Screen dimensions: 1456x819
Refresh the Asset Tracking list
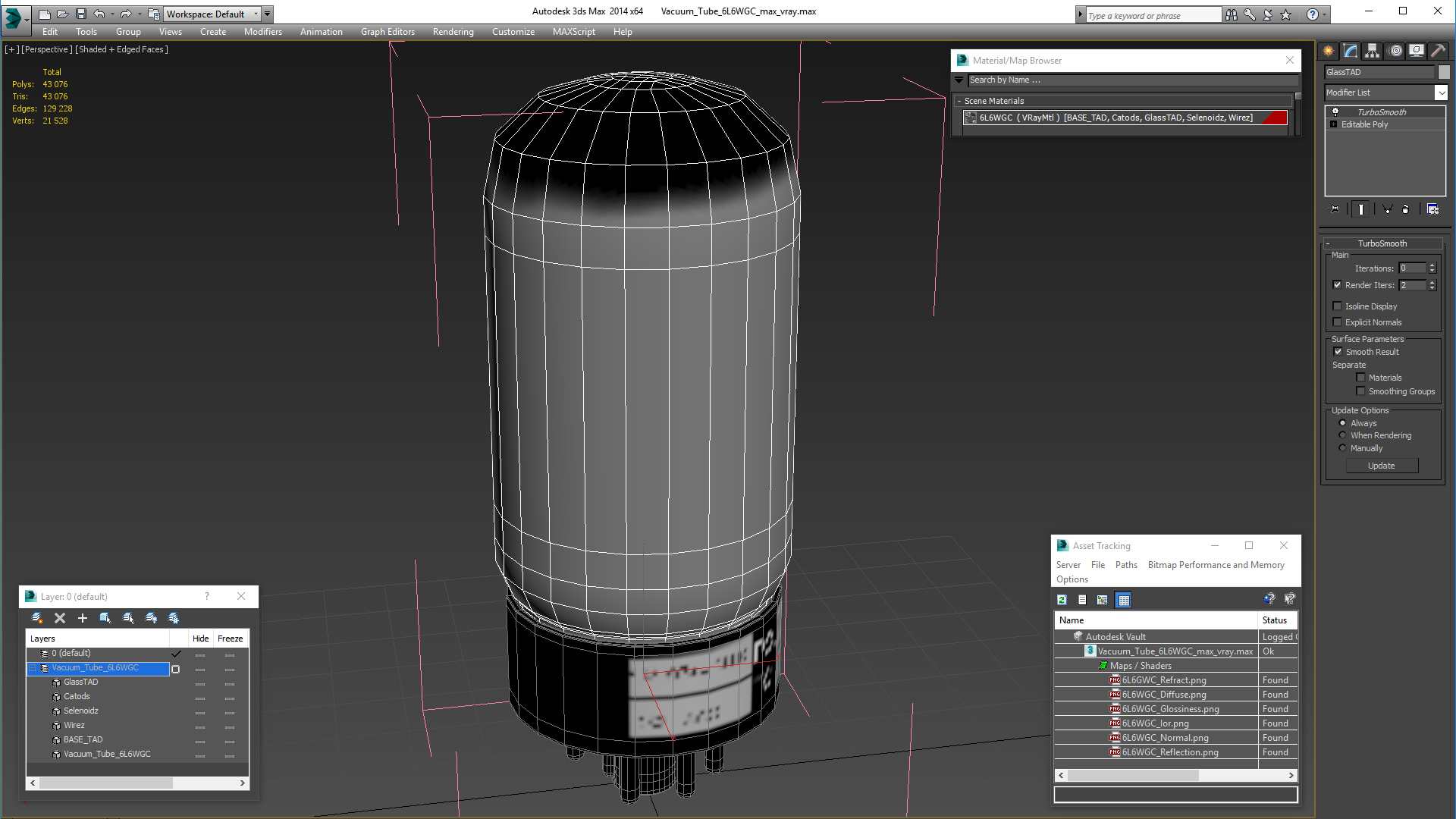tap(1062, 600)
